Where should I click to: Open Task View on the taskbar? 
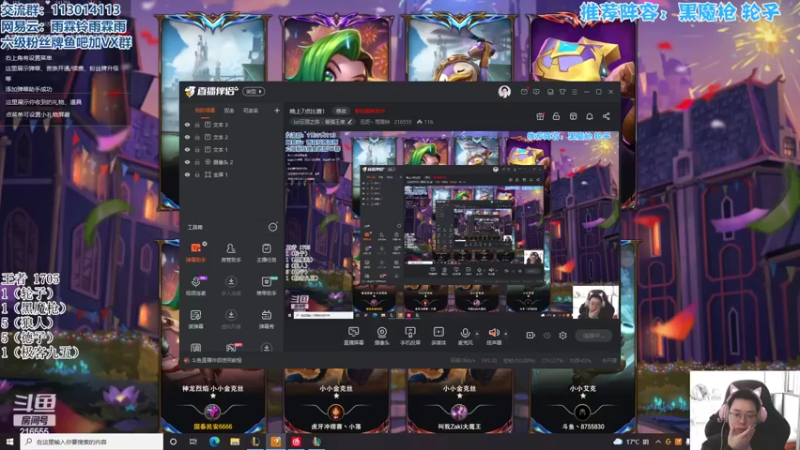pyautogui.click(x=193, y=442)
